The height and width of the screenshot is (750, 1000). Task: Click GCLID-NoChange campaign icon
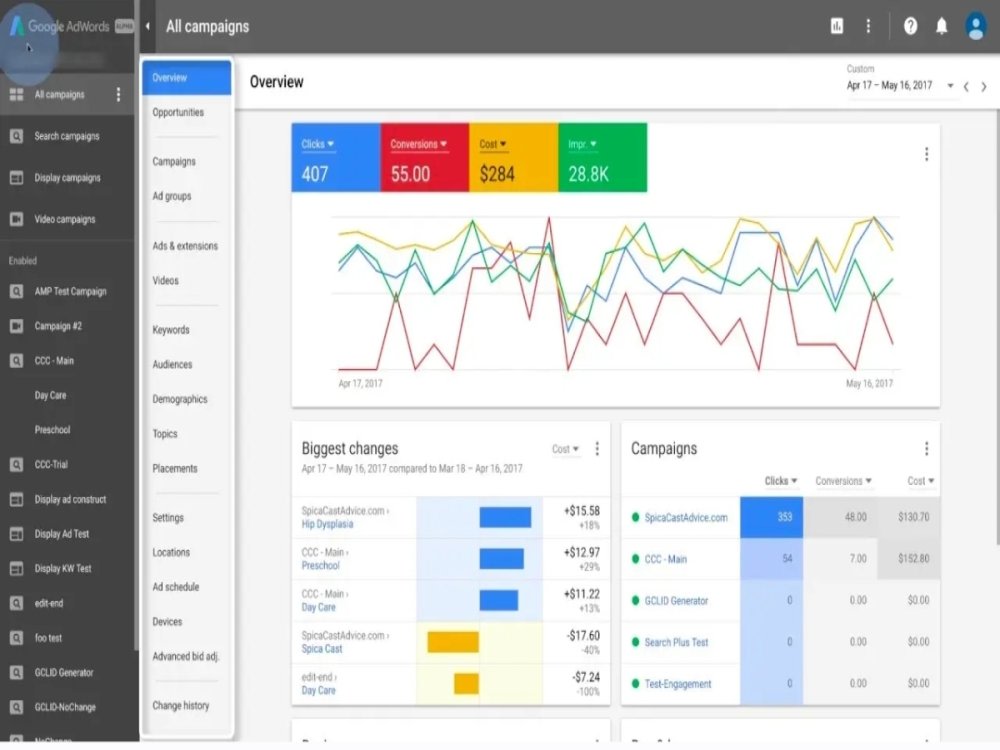pyautogui.click(x=17, y=707)
